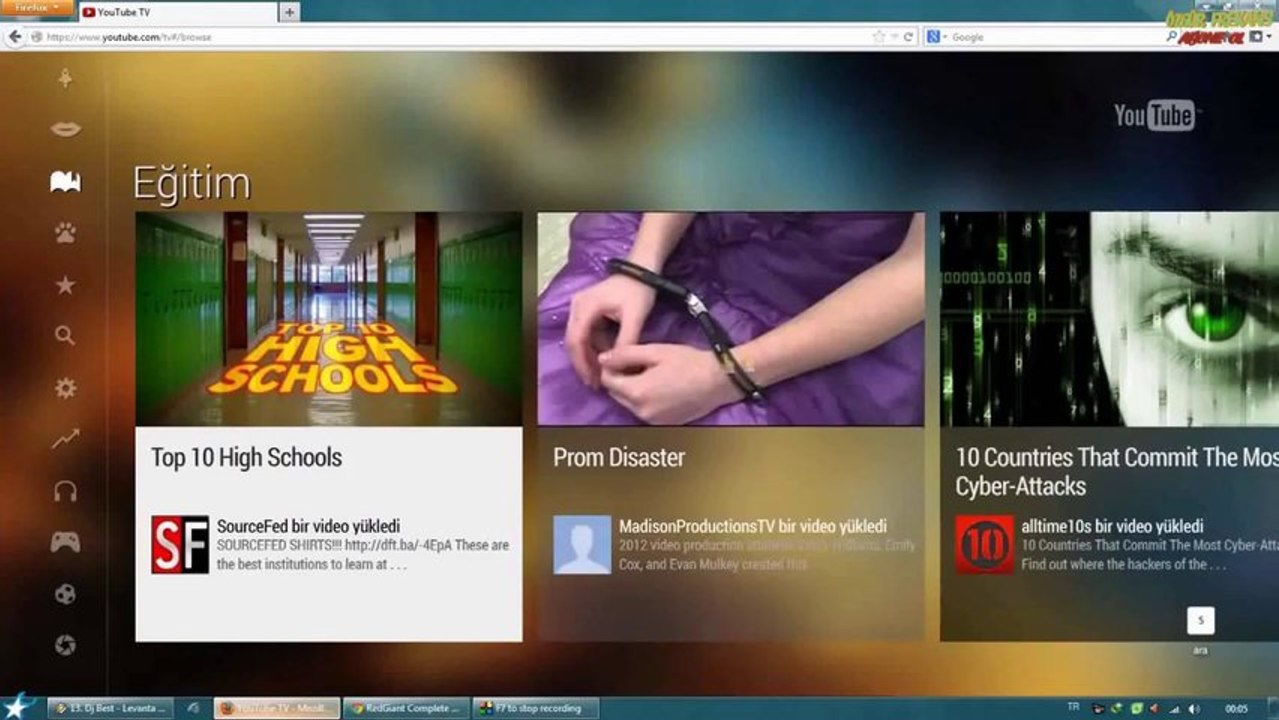Bookmark page with star icon

click(879, 37)
